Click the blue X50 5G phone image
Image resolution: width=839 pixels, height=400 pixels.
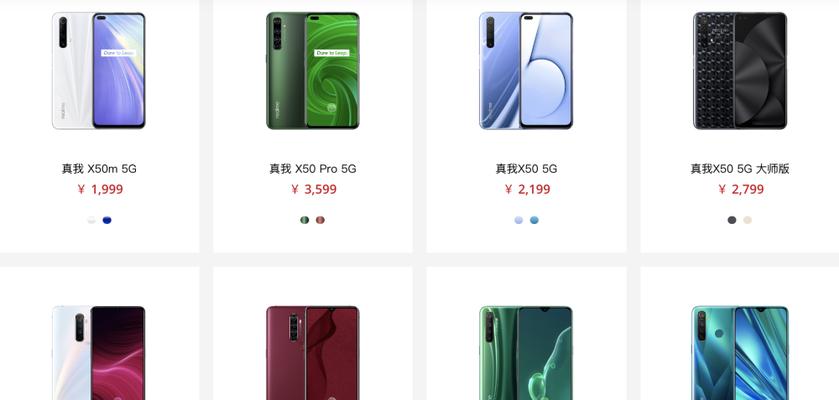[x=526, y=71]
